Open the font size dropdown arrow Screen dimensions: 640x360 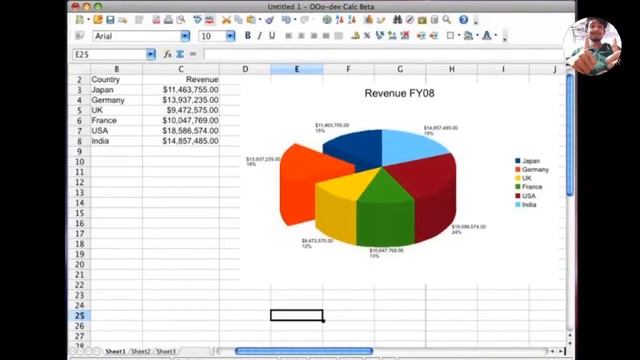(230, 36)
